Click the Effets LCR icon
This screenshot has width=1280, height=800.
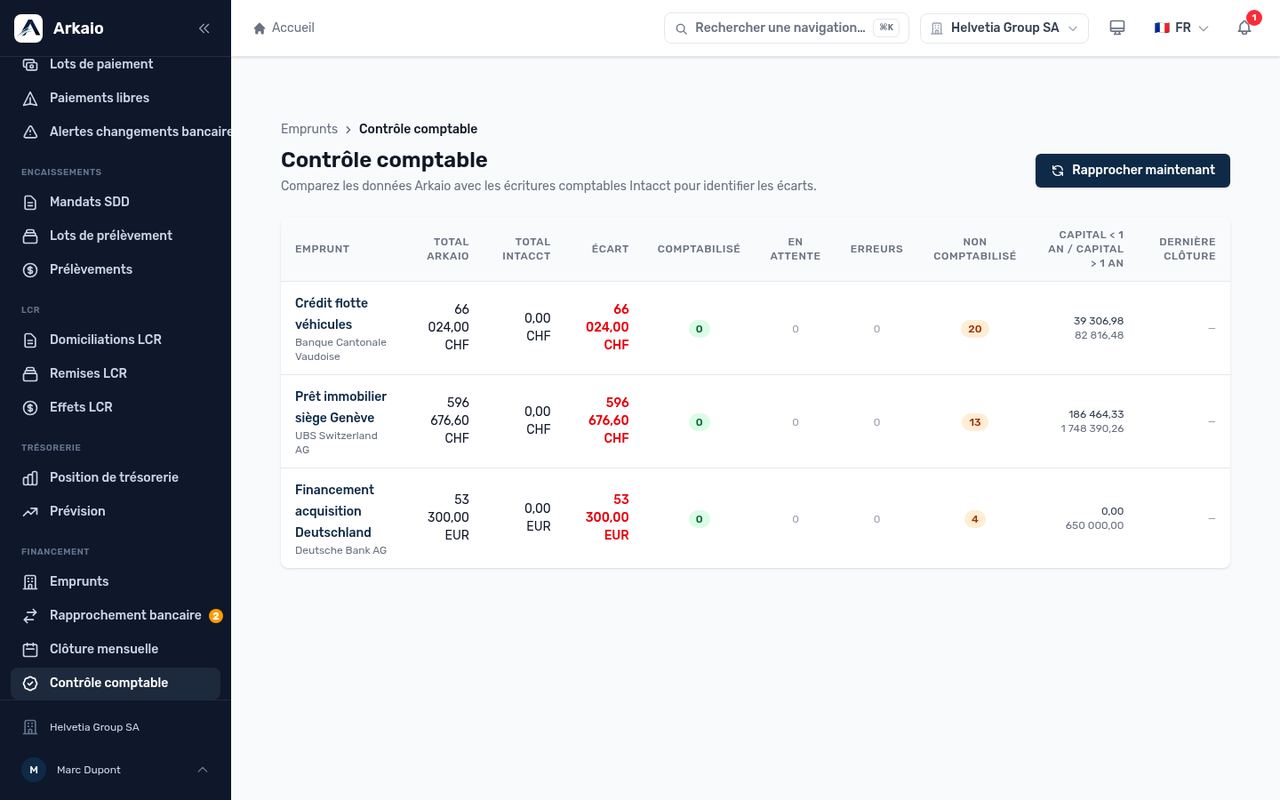click(30, 408)
